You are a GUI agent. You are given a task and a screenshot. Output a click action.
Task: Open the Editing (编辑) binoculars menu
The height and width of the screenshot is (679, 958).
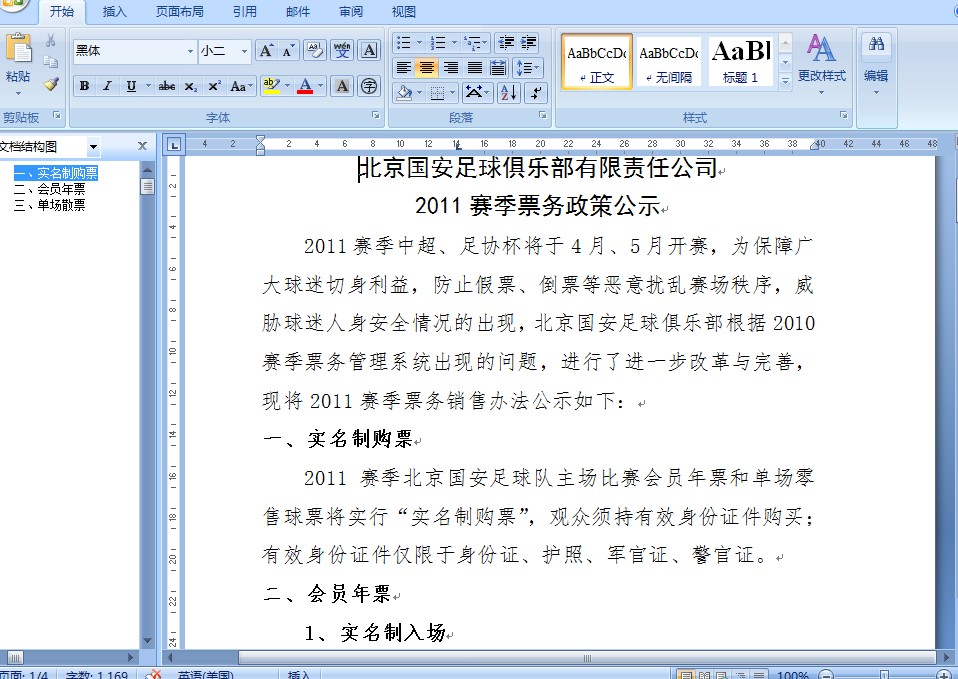click(876, 64)
